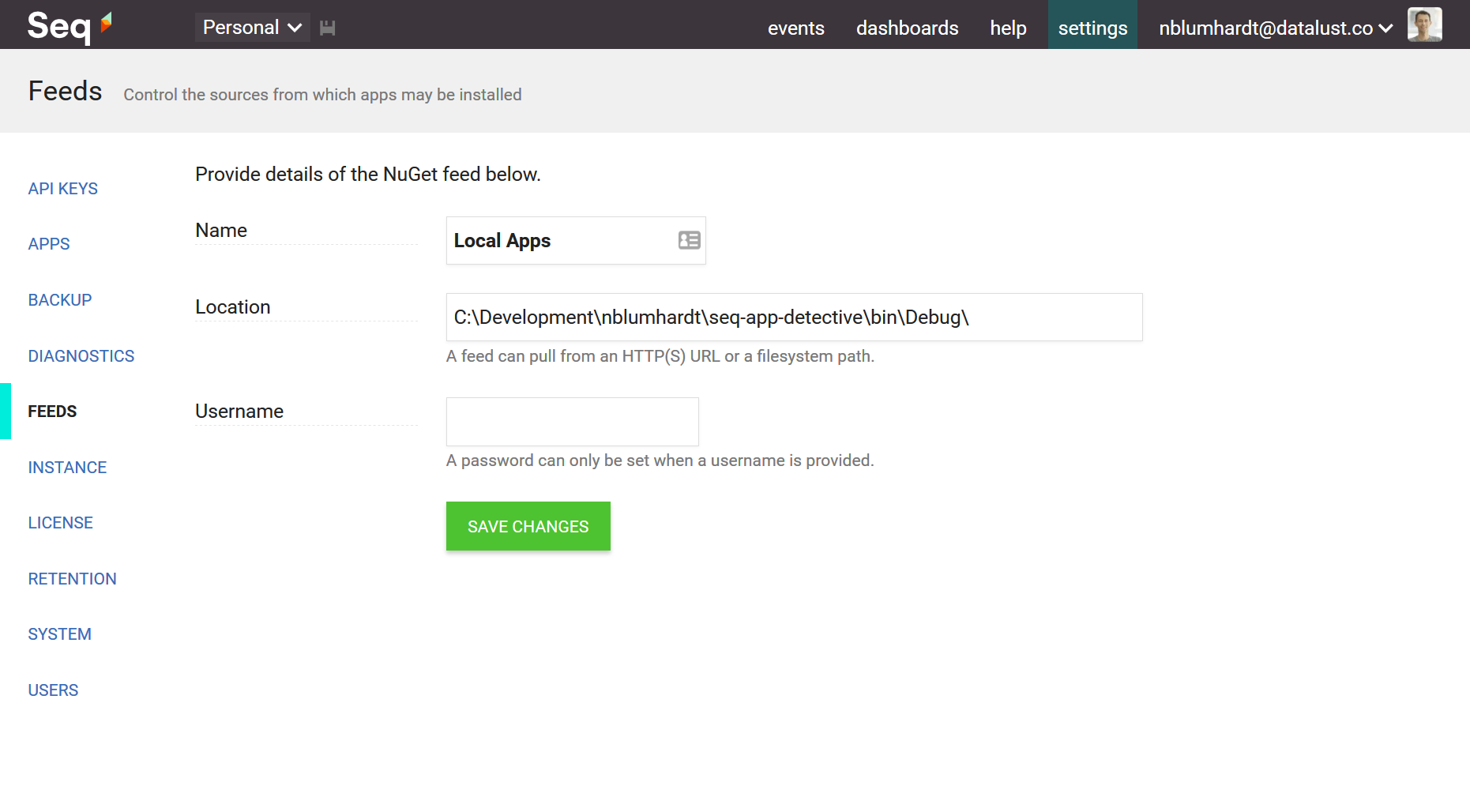Viewport: 1470px width, 812px height.
Task: Select the Feeds sidebar item
Action: pos(52,412)
